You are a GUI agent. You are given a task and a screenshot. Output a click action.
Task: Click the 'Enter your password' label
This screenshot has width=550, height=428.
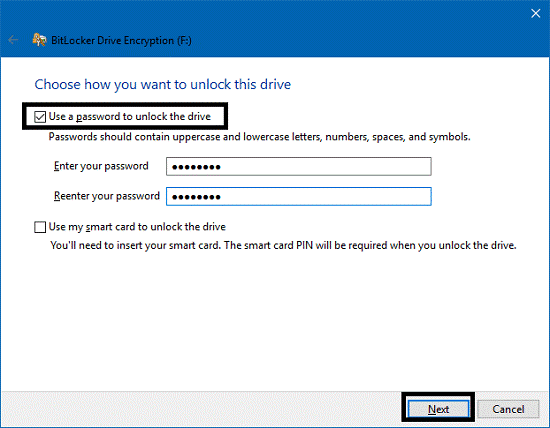101,166
